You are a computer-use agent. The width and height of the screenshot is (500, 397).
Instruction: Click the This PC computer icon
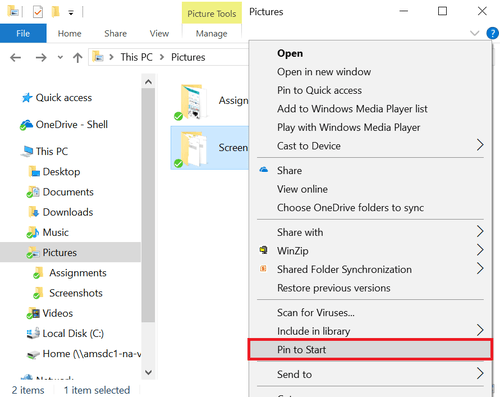(x=27, y=151)
